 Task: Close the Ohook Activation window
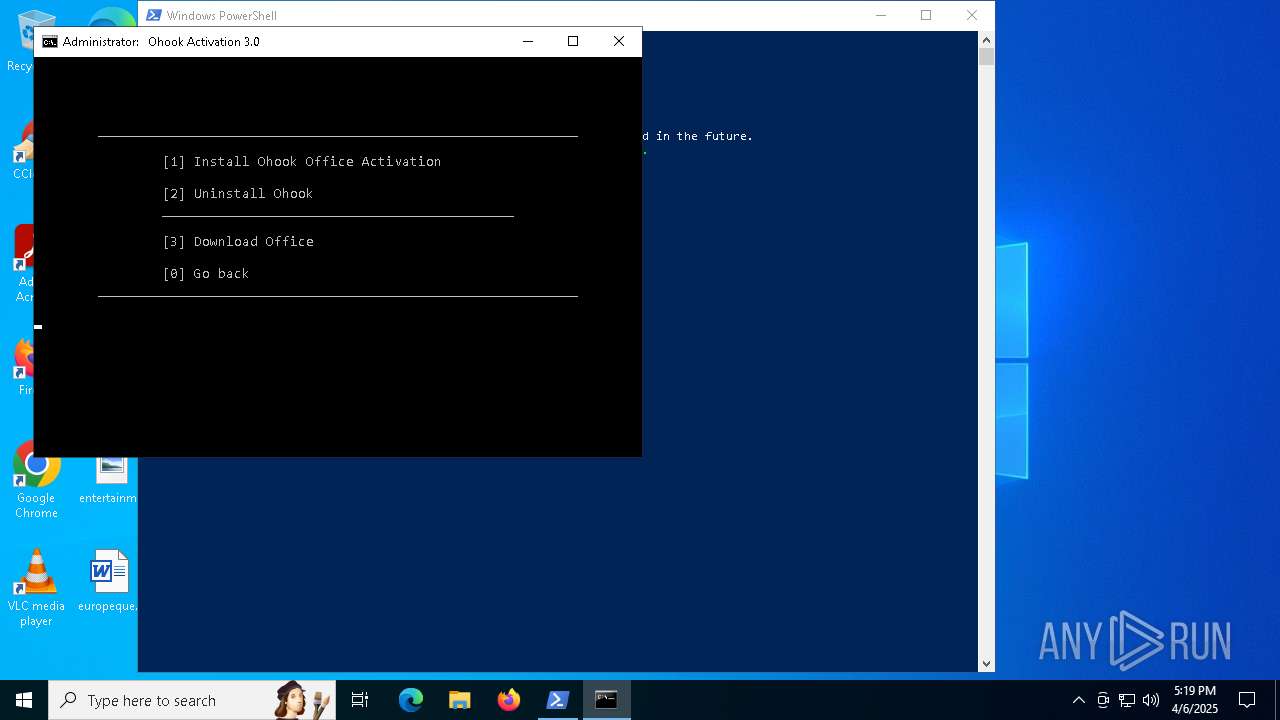click(x=619, y=41)
